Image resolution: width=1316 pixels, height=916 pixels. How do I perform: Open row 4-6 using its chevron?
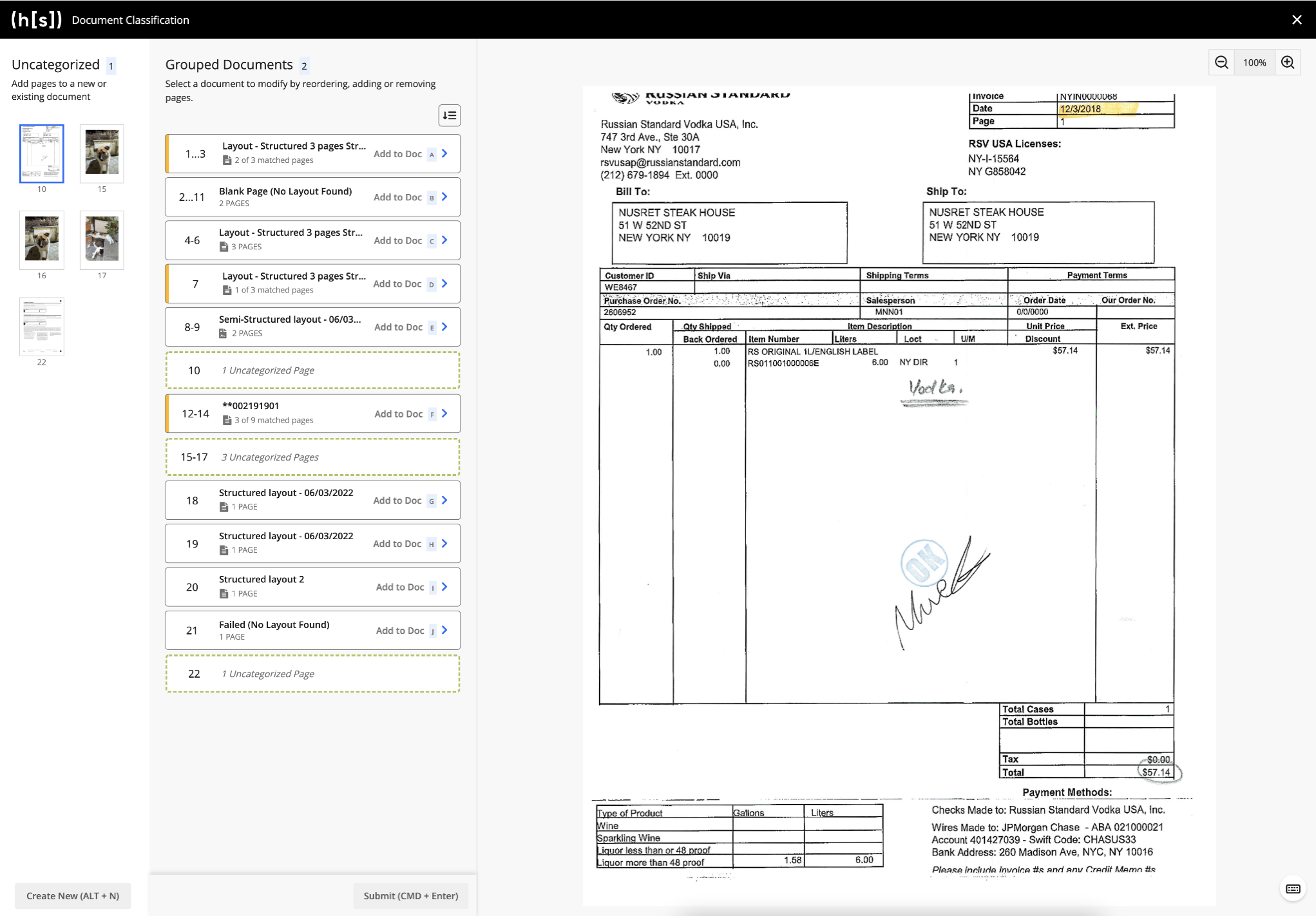444,240
